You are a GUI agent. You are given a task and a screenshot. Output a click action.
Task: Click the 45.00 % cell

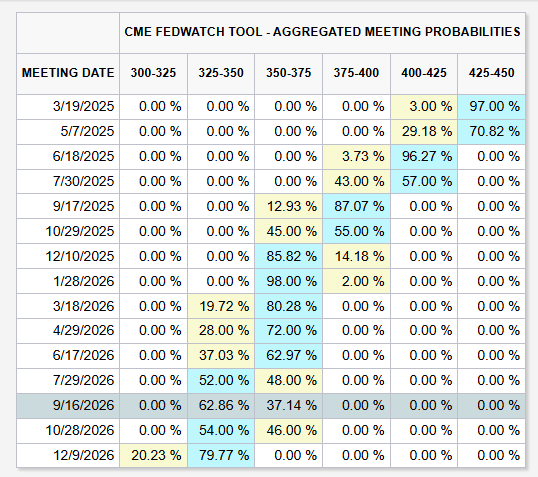(289, 231)
